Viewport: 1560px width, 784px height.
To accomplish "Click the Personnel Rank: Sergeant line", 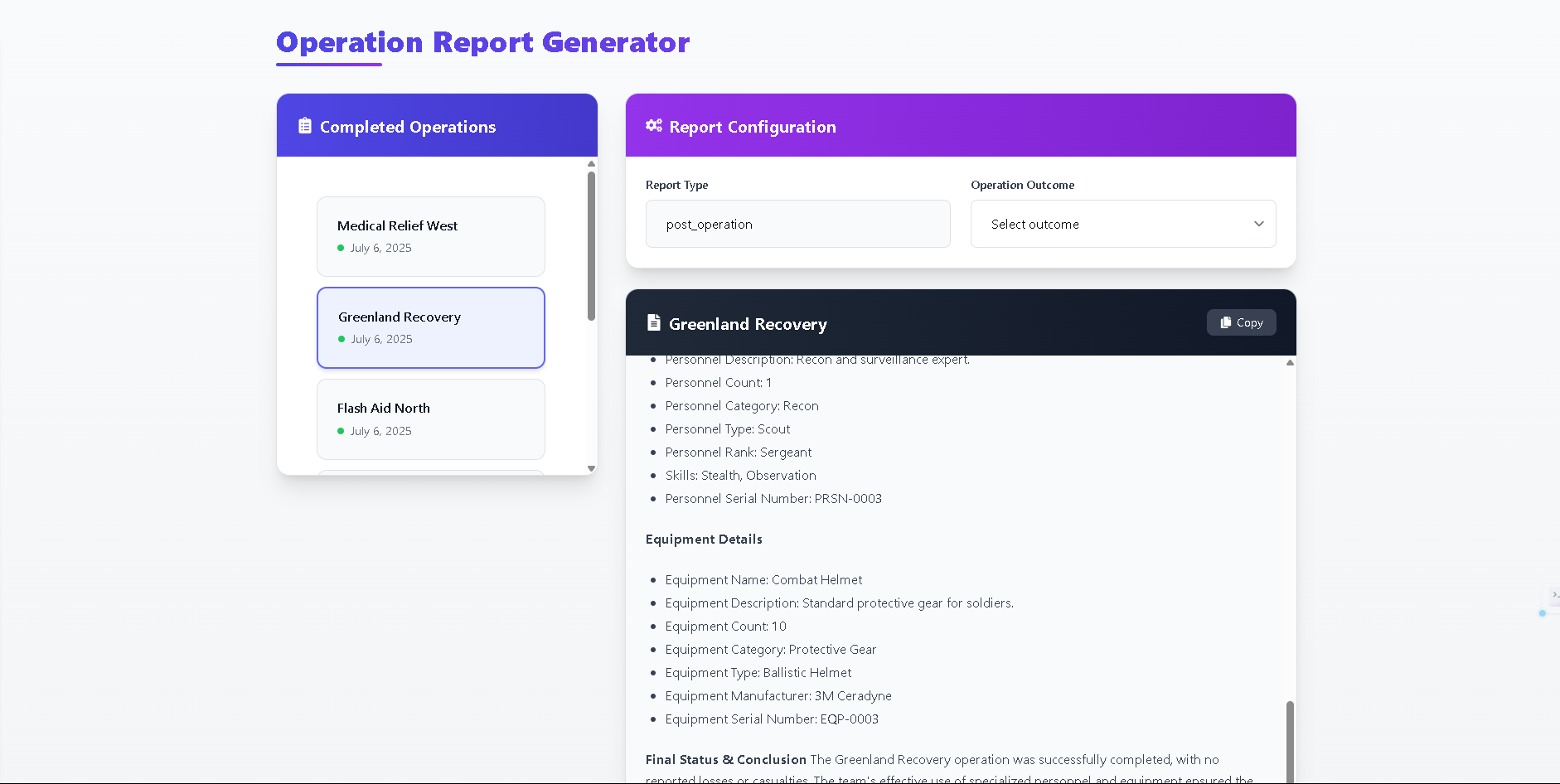I will 739,452.
